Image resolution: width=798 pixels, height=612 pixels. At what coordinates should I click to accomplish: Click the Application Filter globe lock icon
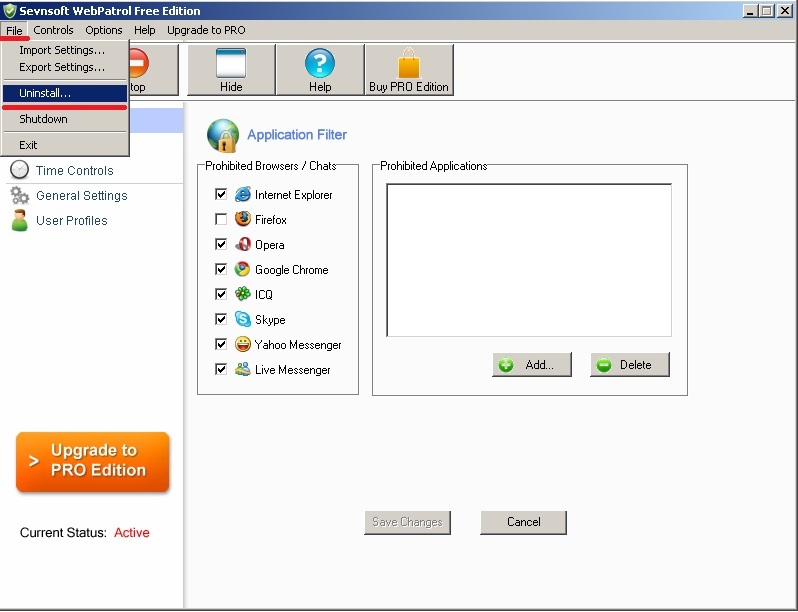point(222,135)
